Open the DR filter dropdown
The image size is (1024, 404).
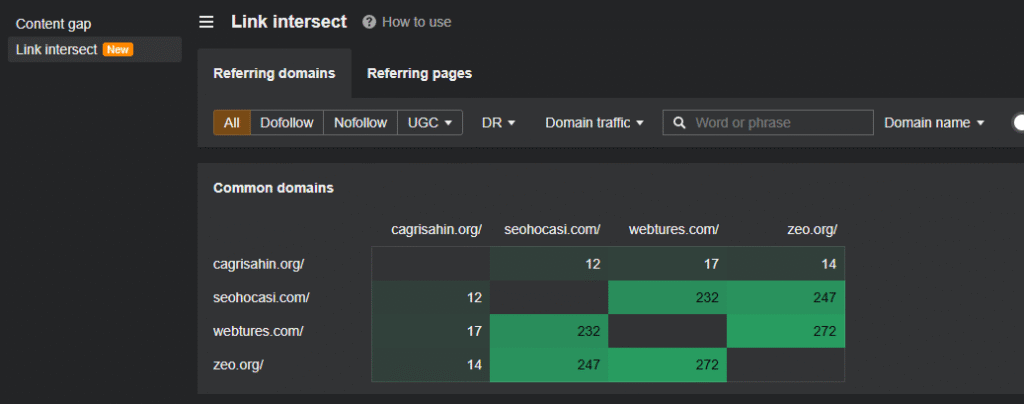point(499,123)
